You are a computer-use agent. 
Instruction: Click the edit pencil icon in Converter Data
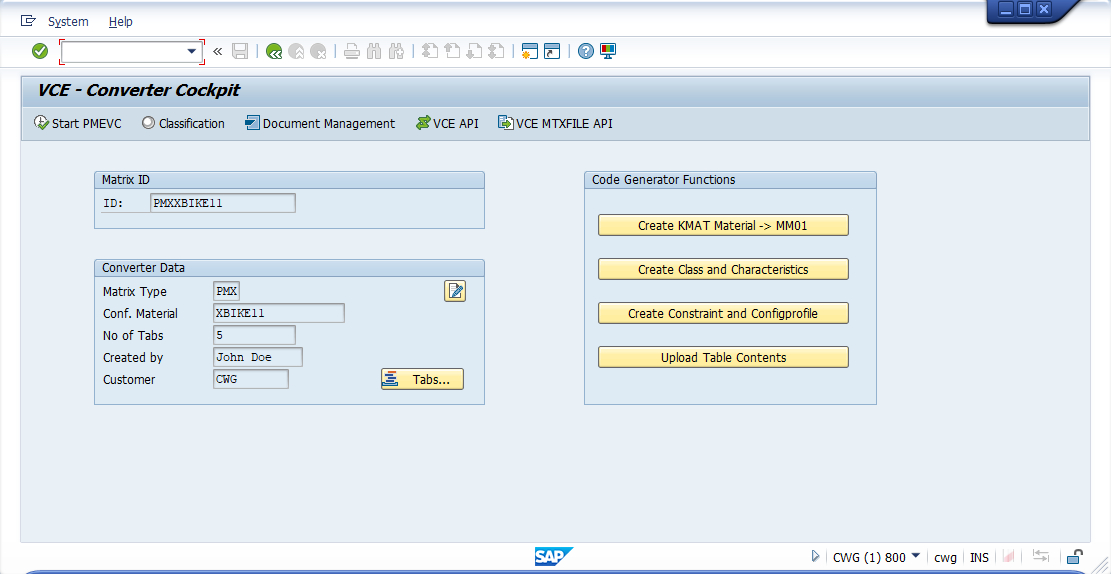455,291
